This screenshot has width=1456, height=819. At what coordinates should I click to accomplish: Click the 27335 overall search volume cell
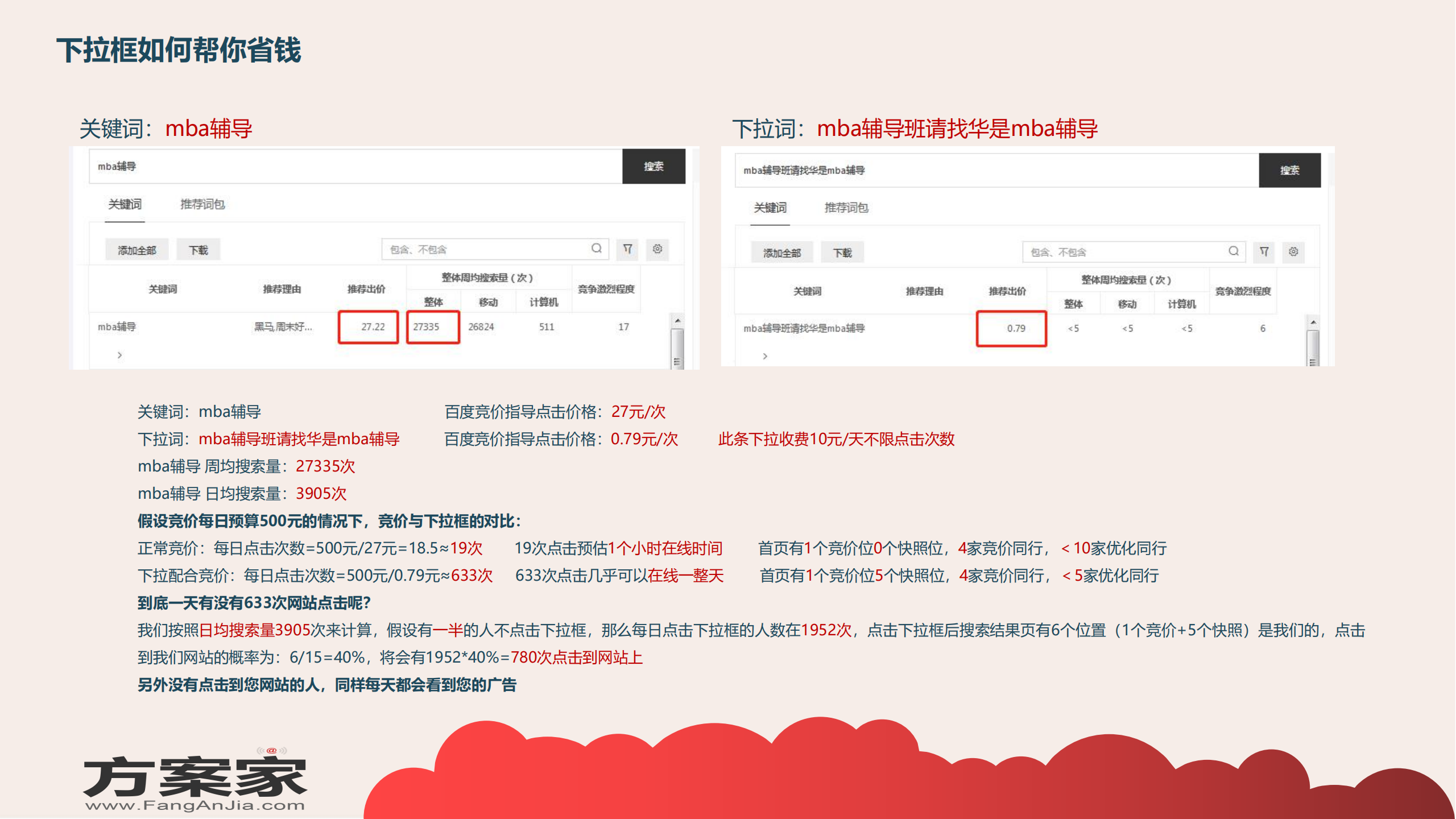(433, 327)
